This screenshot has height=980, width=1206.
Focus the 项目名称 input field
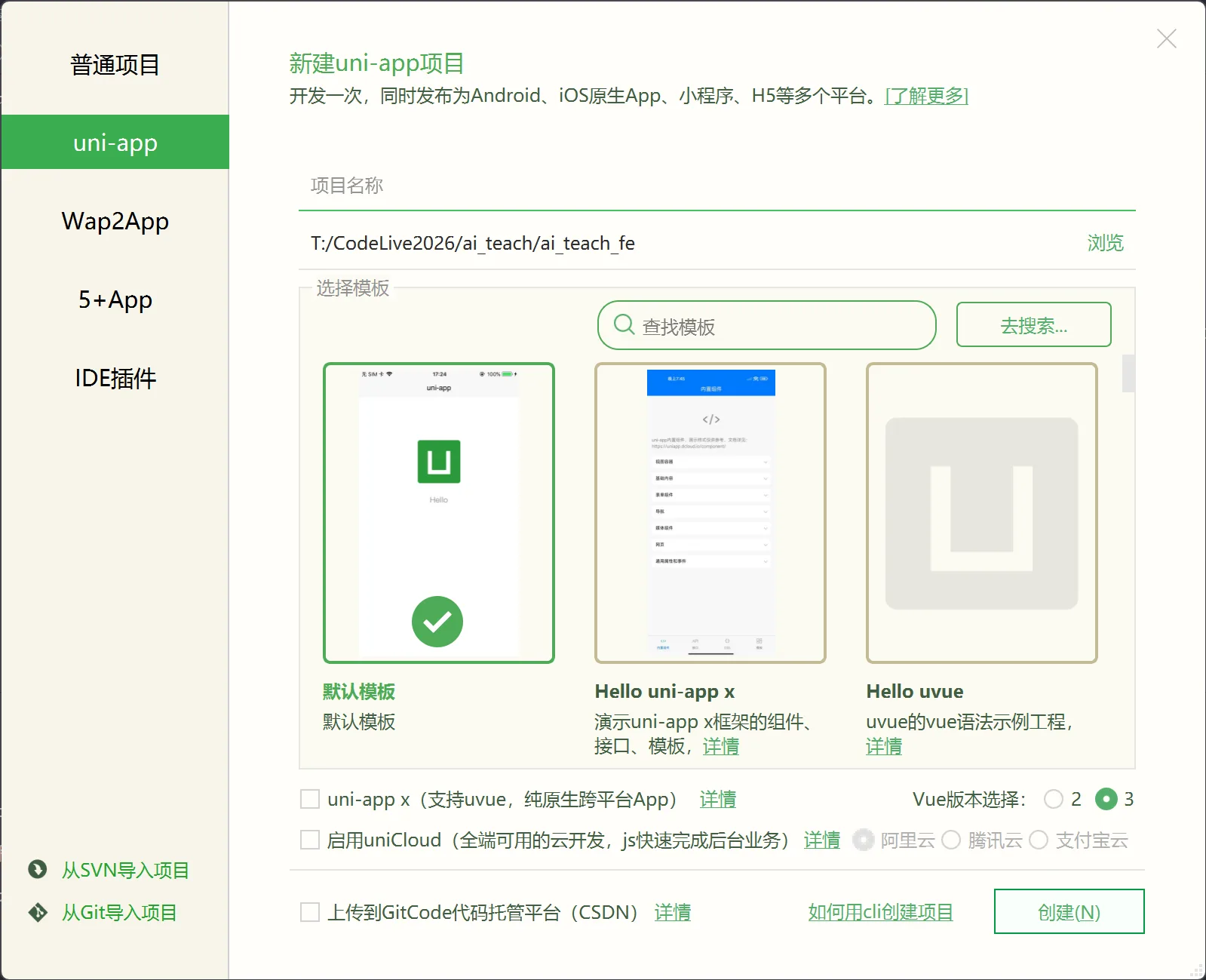click(x=717, y=186)
